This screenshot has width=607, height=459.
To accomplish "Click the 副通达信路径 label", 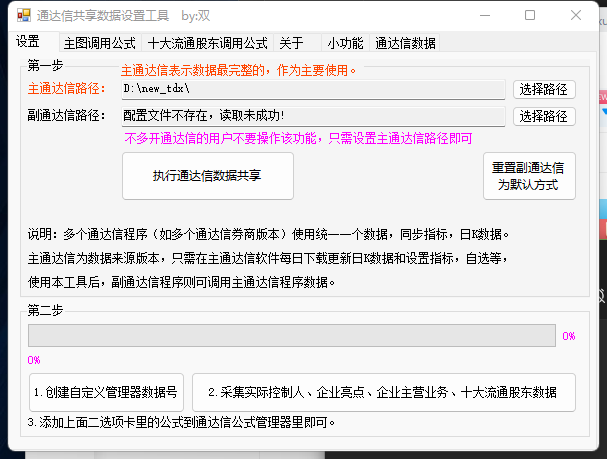I will click(66, 115).
